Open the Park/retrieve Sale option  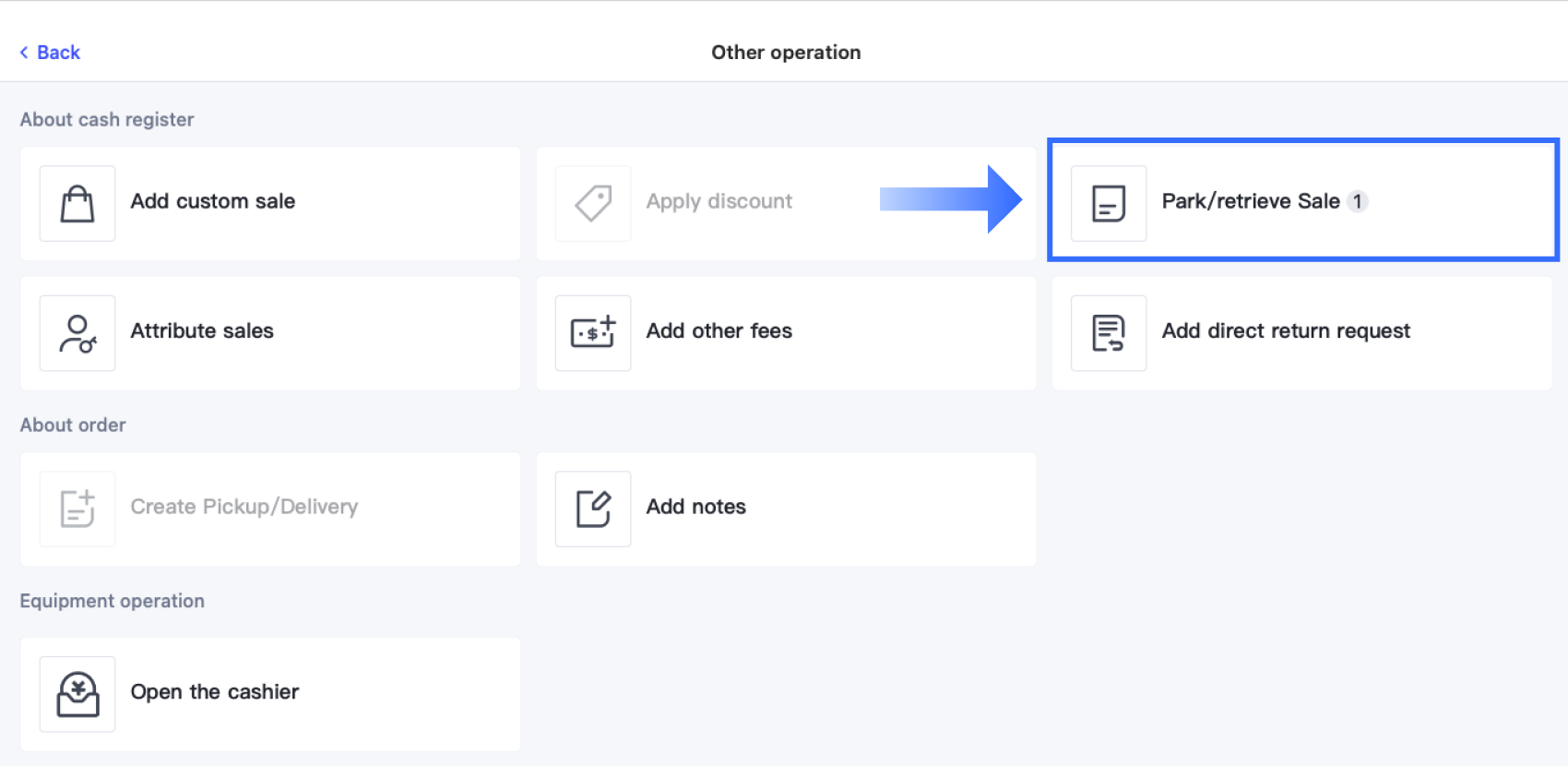(1250, 201)
